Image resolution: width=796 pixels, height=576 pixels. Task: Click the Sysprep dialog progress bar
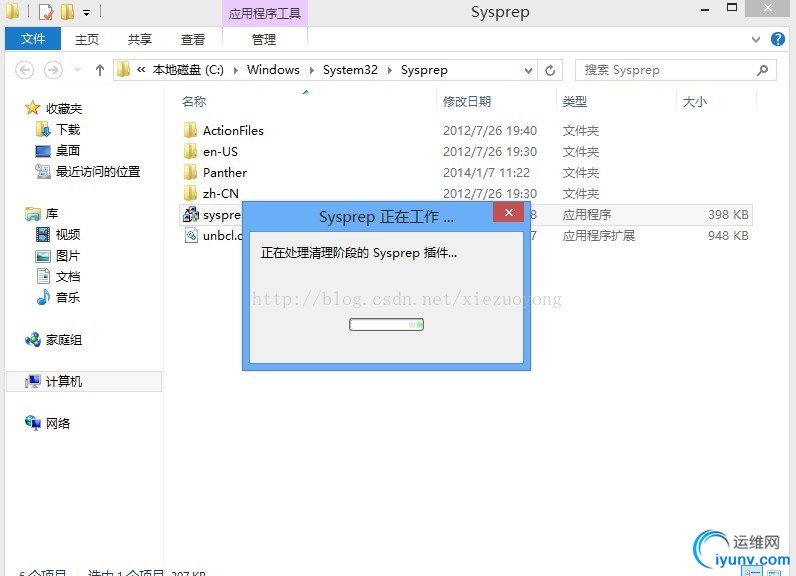pyautogui.click(x=386, y=324)
